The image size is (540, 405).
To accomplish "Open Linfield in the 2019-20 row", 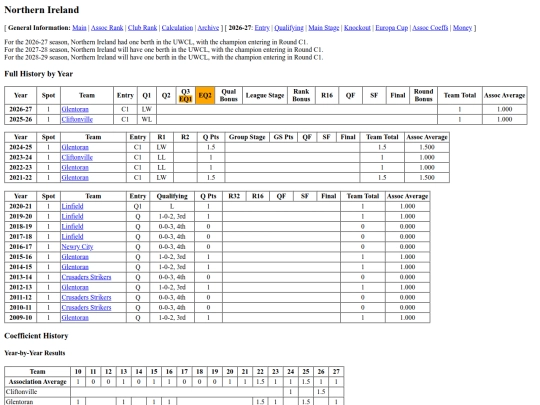I will pos(72,217).
